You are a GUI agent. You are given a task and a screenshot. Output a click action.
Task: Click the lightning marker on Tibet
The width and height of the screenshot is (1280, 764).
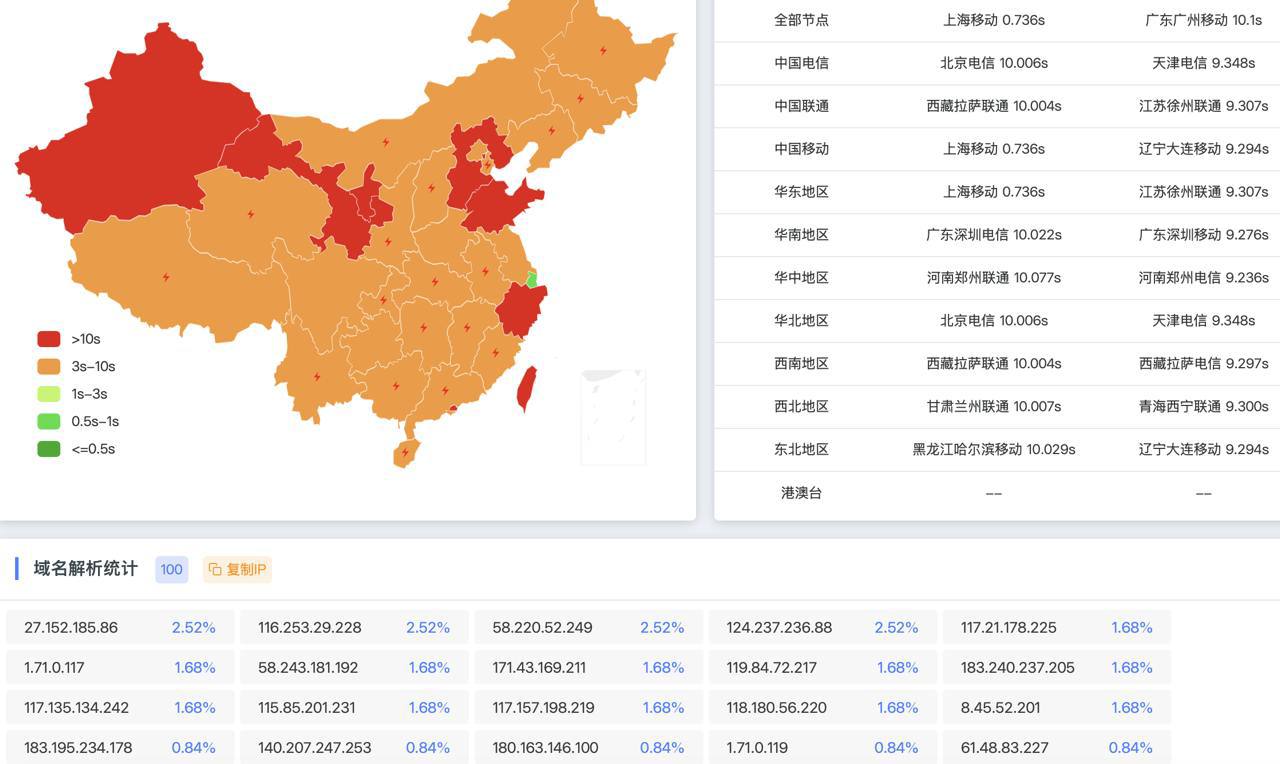tap(166, 277)
